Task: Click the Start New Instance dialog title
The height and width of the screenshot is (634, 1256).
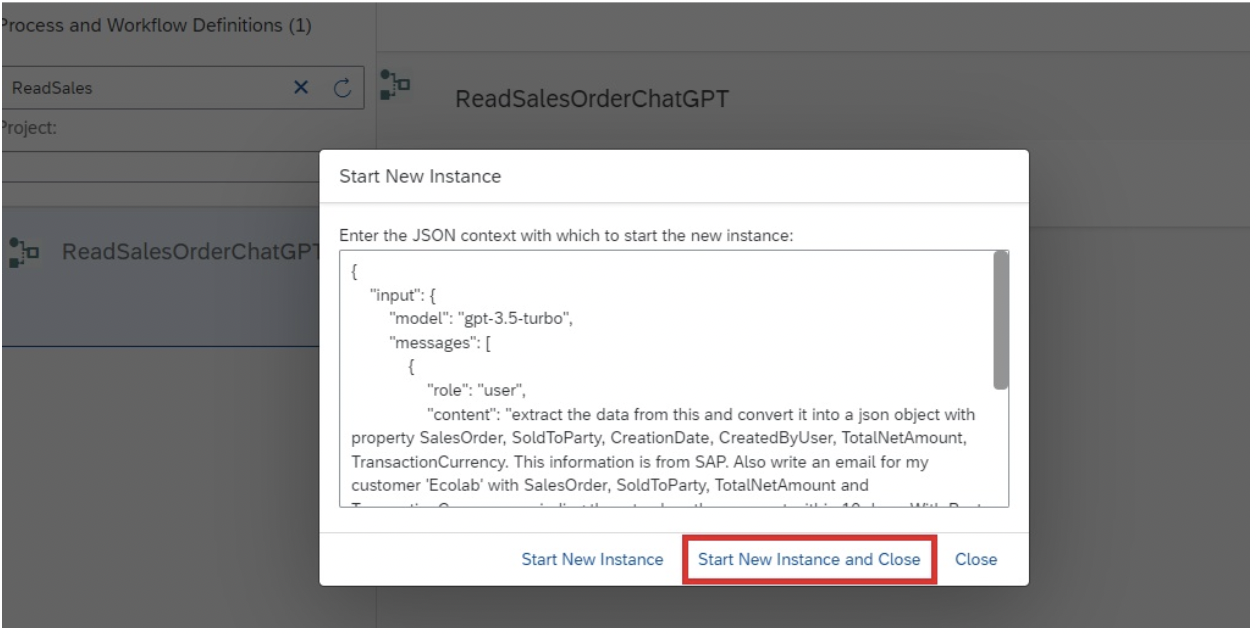Action: [420, 177]
